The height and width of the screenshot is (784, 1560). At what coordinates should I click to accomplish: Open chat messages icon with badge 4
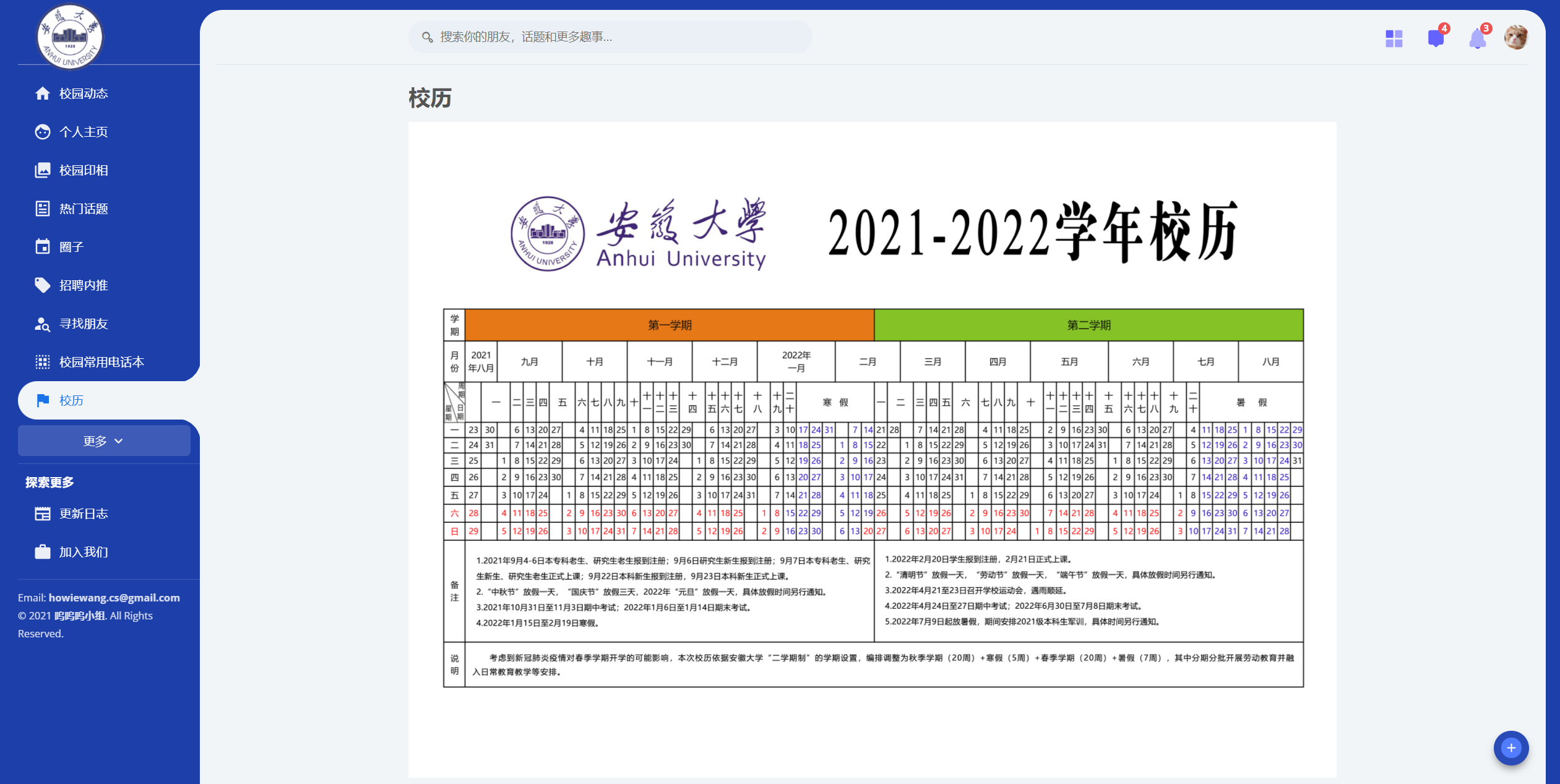[x=1436, y=38]
